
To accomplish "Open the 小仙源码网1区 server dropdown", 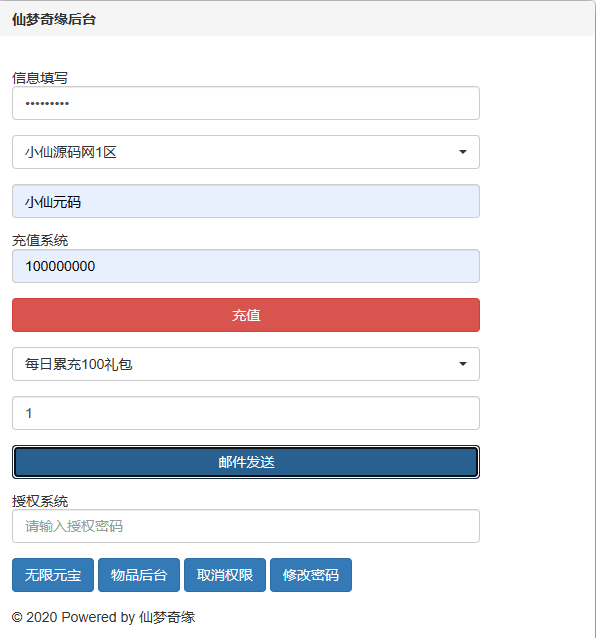I will click(246, 152).
